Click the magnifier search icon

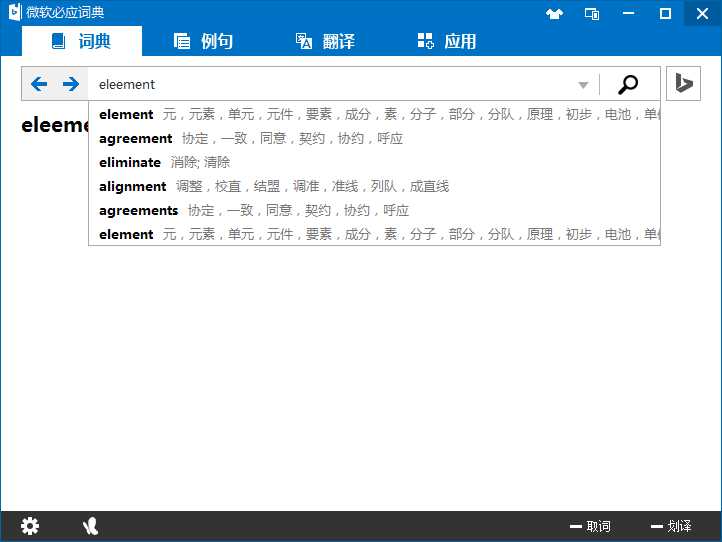(628, 84)
